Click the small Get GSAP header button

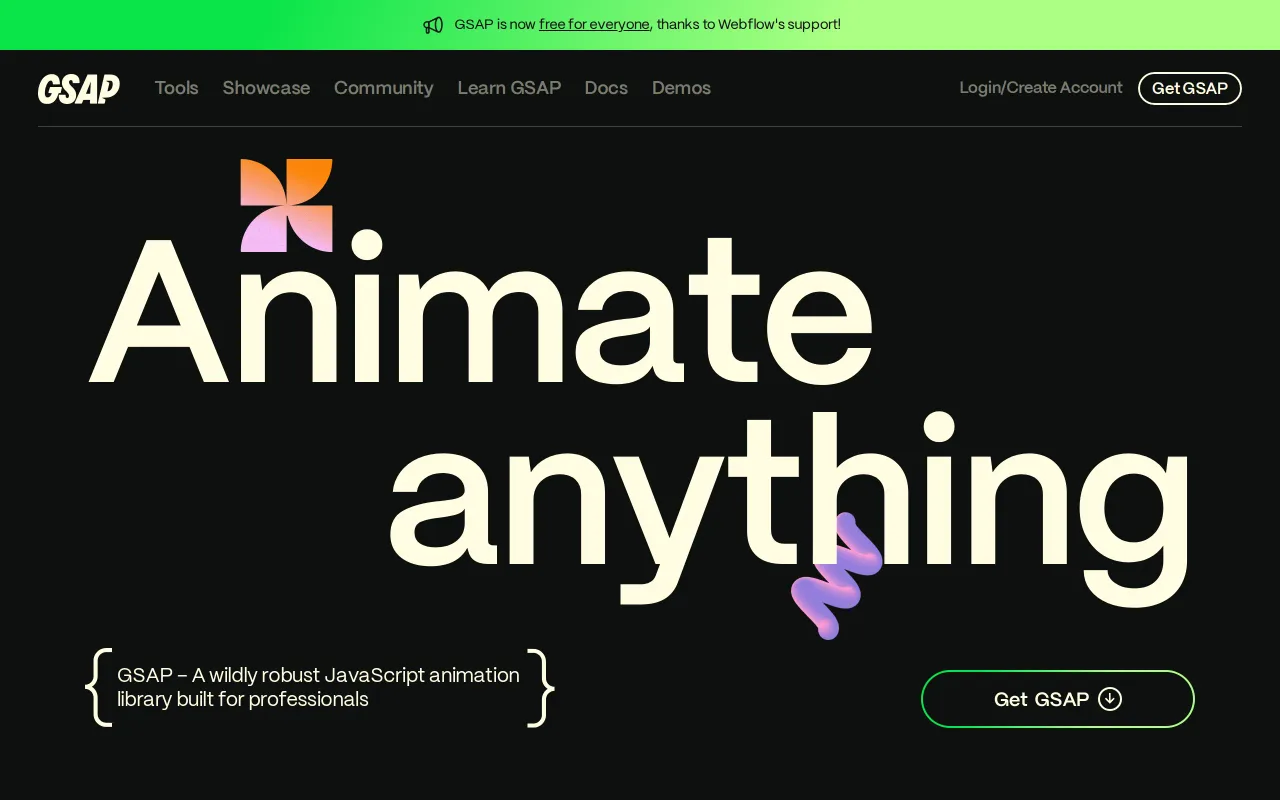(x=1190, y=88)
